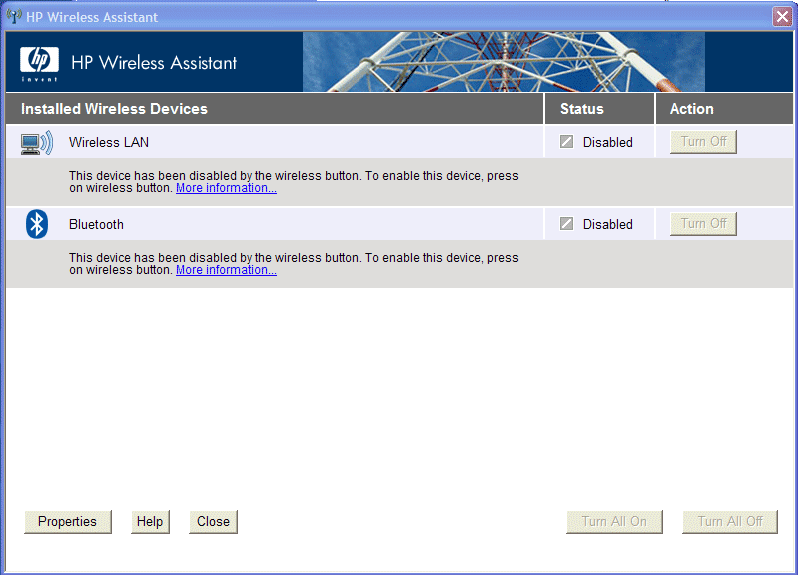Click the Installed Wireless Devices header
The width and height of the screenshot is (798, 575).
(115, 109)
